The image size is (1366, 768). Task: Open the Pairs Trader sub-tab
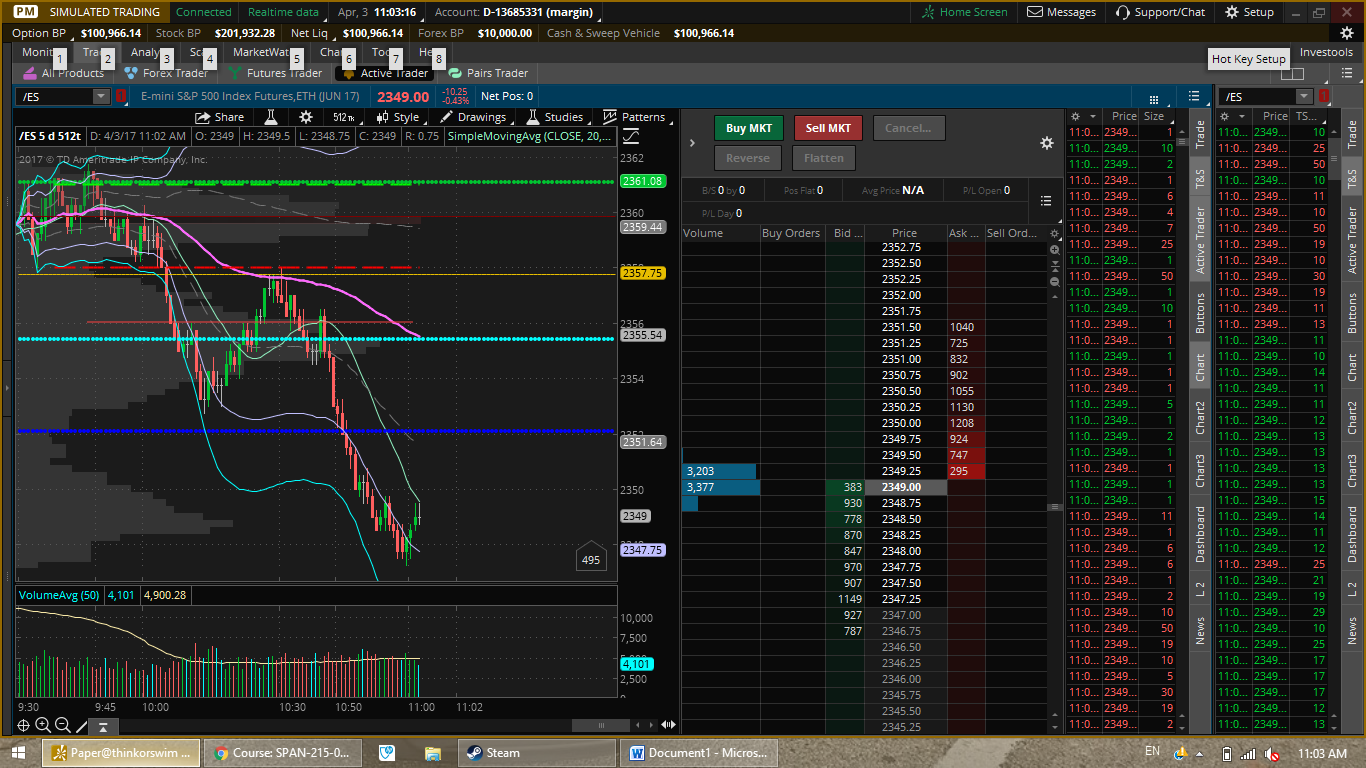488,73
